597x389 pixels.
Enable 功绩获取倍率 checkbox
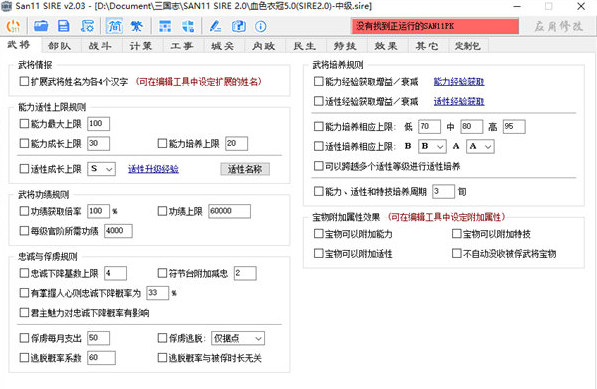tap(24, 211)
